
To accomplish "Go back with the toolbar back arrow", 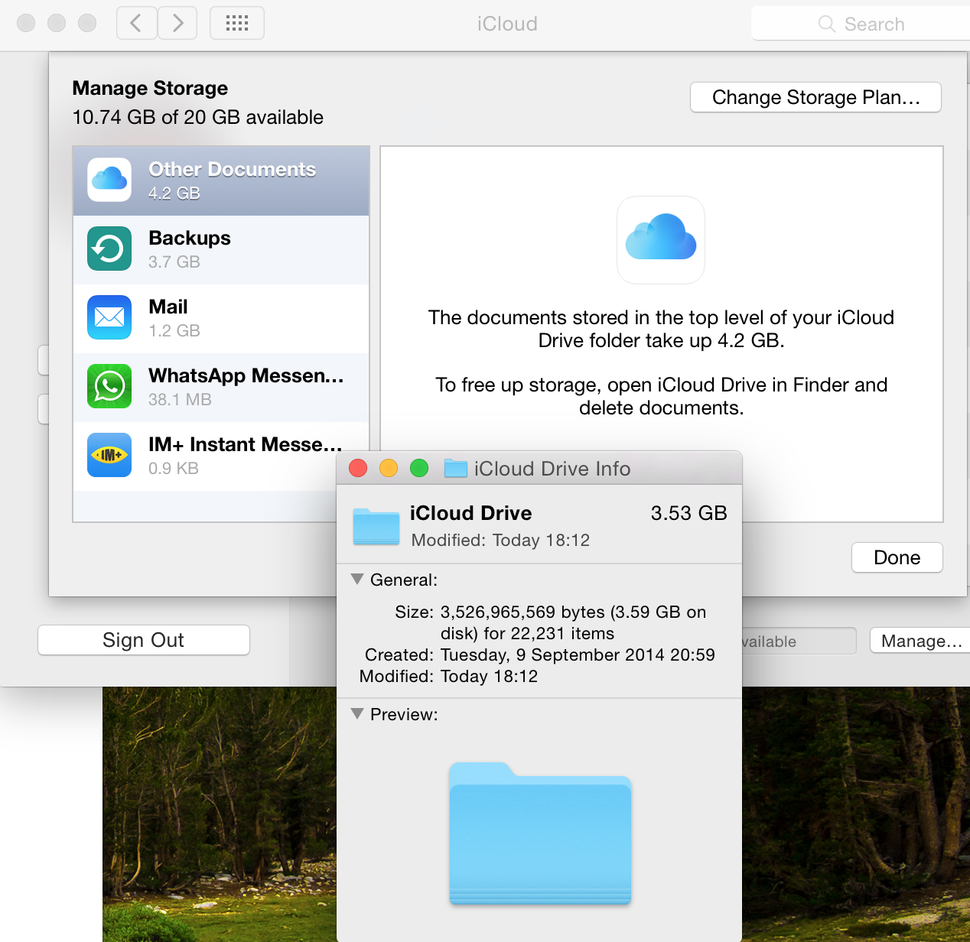I will pyautogui.click(x=136, y=24).
